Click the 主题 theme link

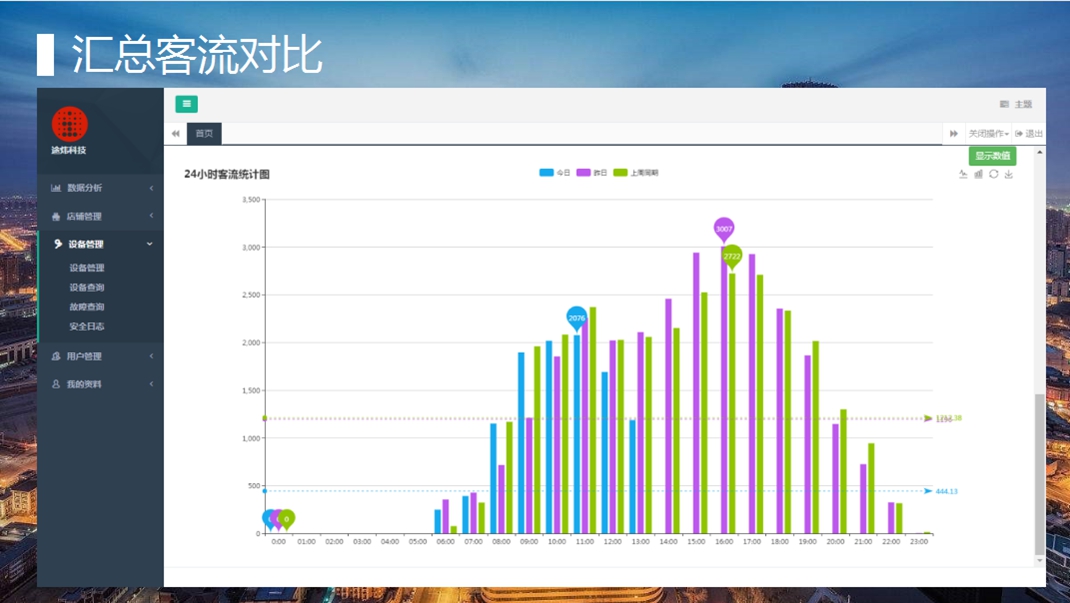click(1023, 104)
